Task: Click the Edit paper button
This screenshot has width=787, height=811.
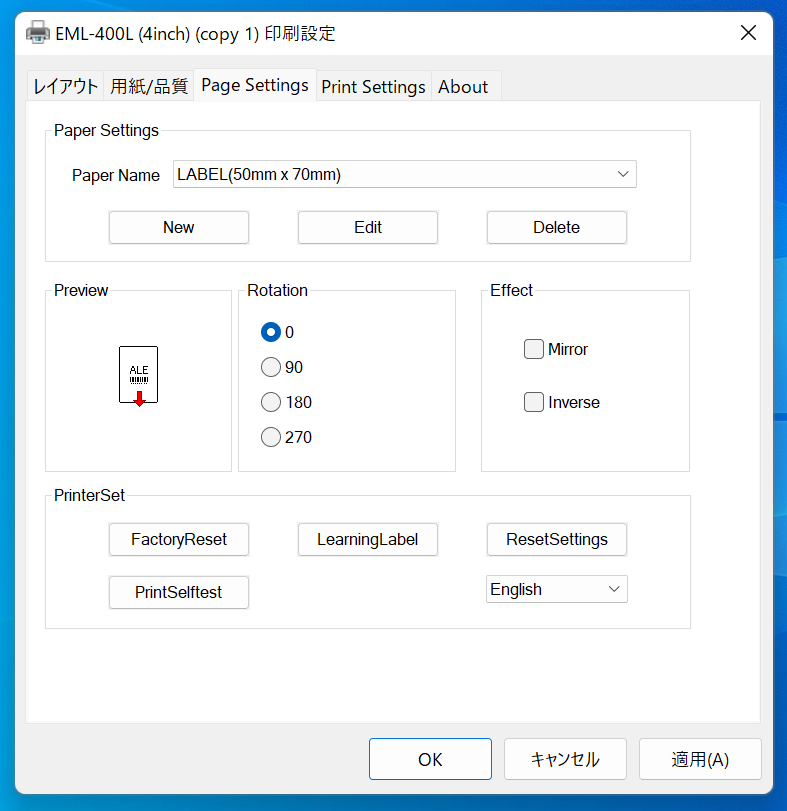Action: point(368,228)
